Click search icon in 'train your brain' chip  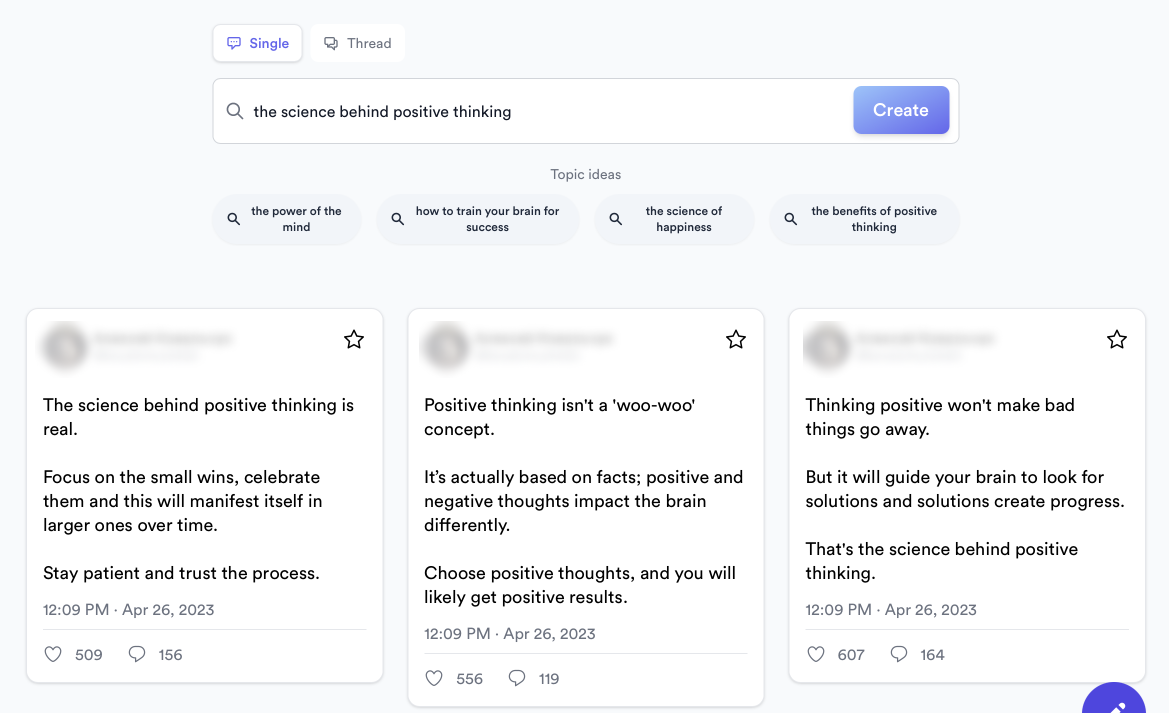pos(398,219)
